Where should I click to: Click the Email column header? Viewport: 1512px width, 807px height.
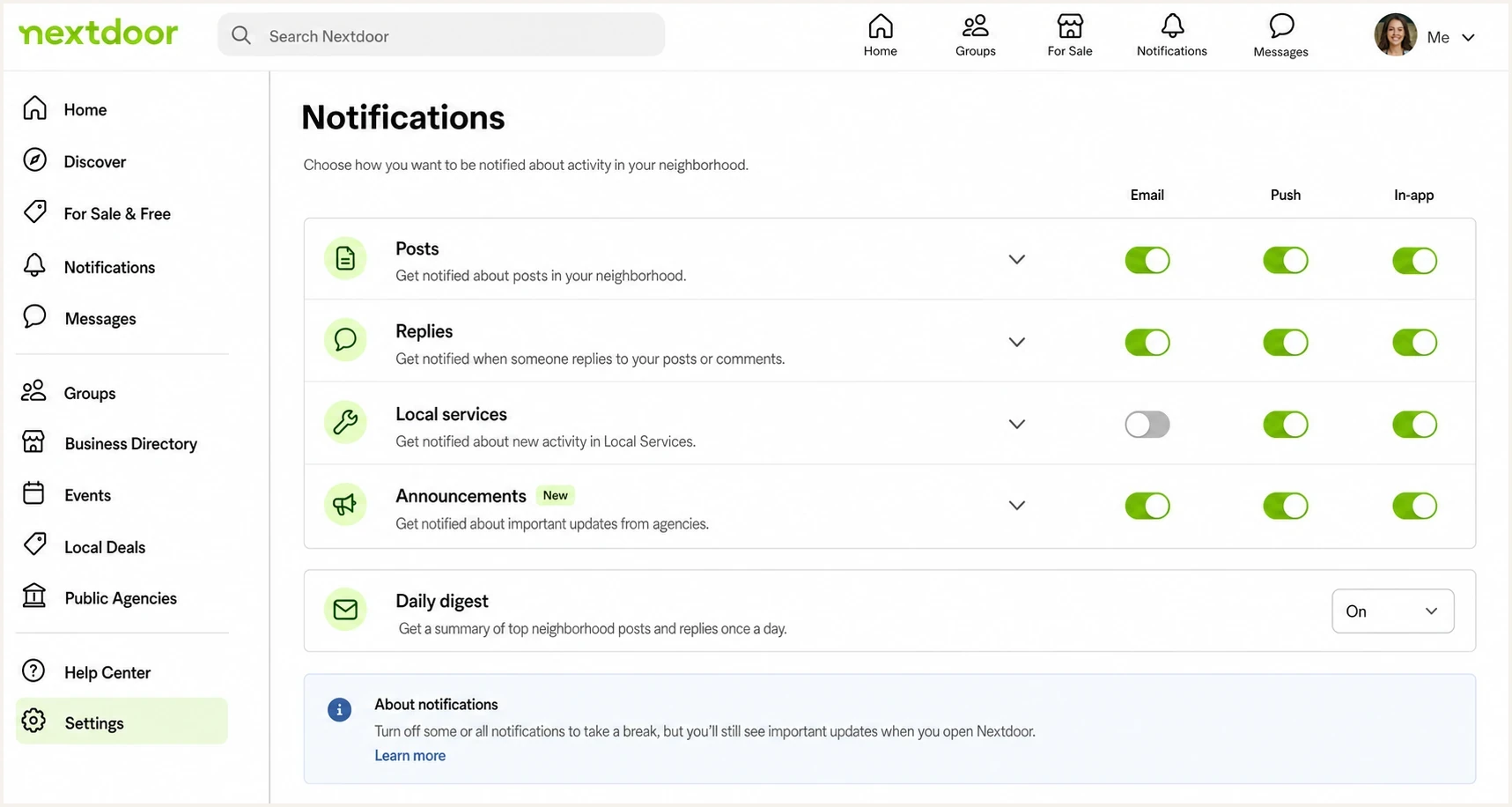[x=1147, y=195]
